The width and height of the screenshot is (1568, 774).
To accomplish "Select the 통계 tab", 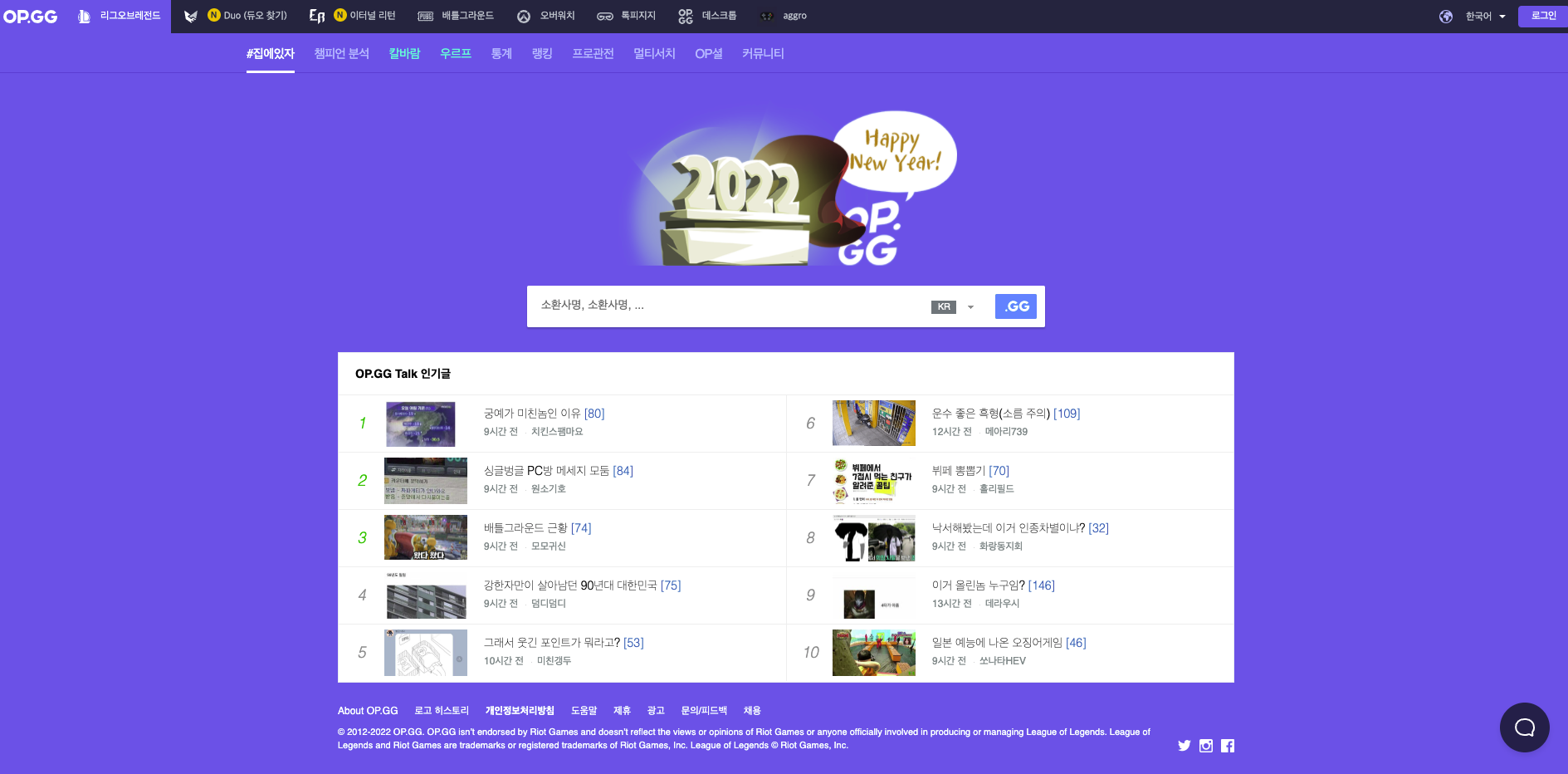I will click(501, 54).
